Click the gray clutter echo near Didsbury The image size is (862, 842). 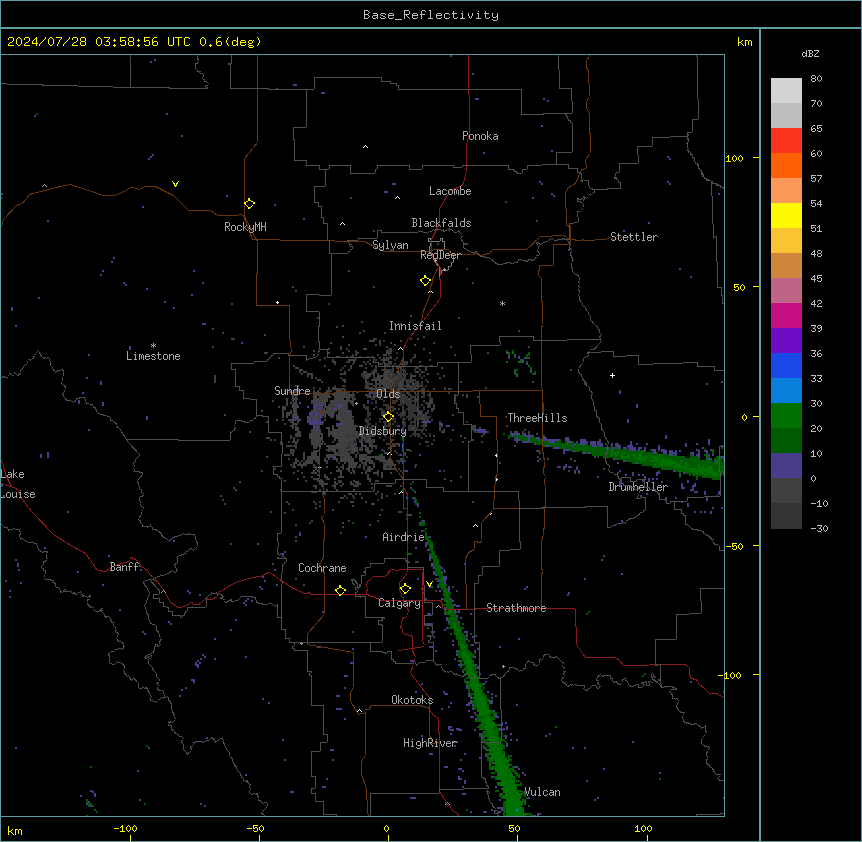[344, 429]
